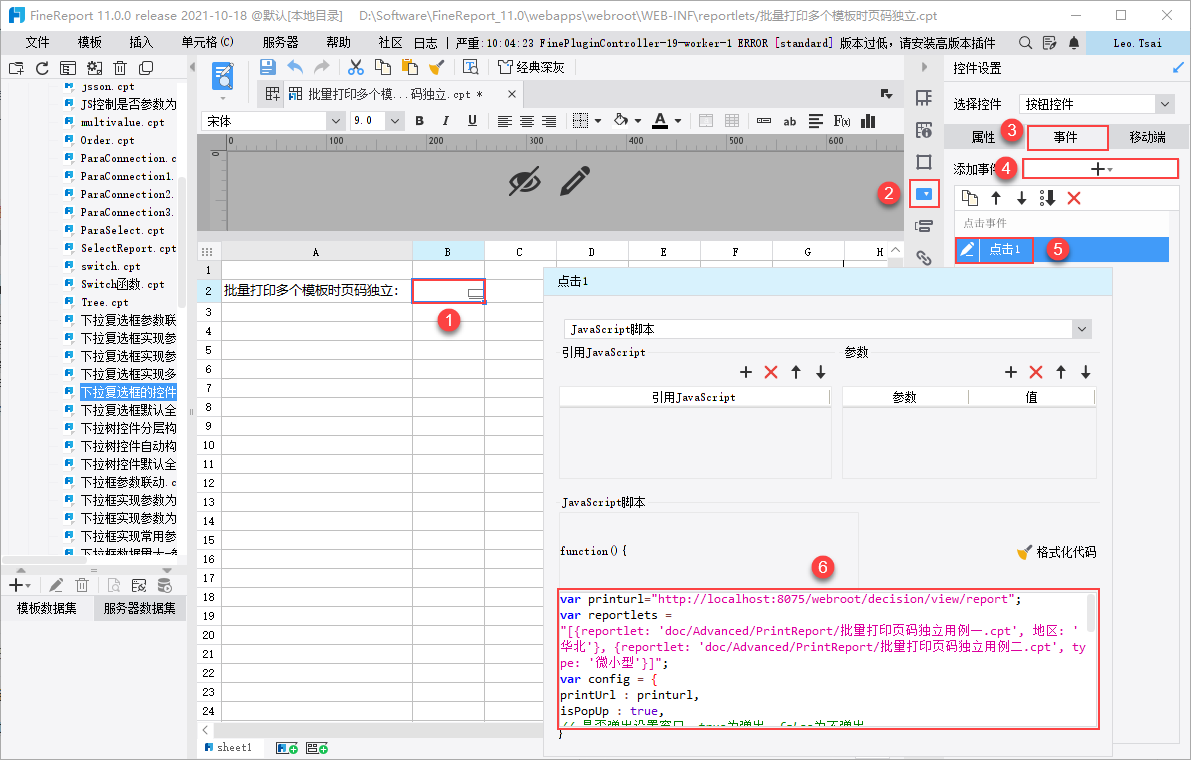Click the 经典深灰 theme button

[x=531, y=67]
